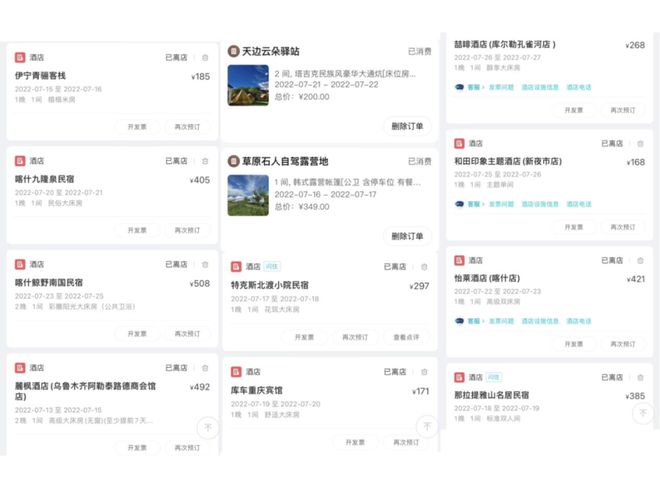
Task: Click back-to-top icon on 那拉提雅山名居民宿 card
Action: 643,412
